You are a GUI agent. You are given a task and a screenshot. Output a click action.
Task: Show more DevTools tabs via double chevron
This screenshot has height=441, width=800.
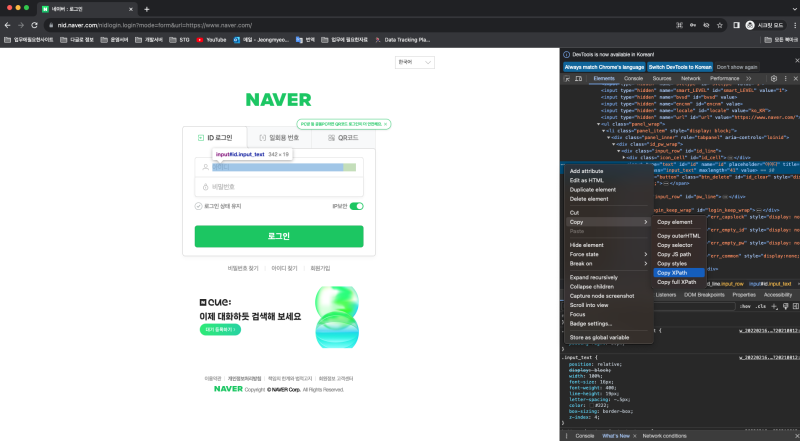point(748,79)
